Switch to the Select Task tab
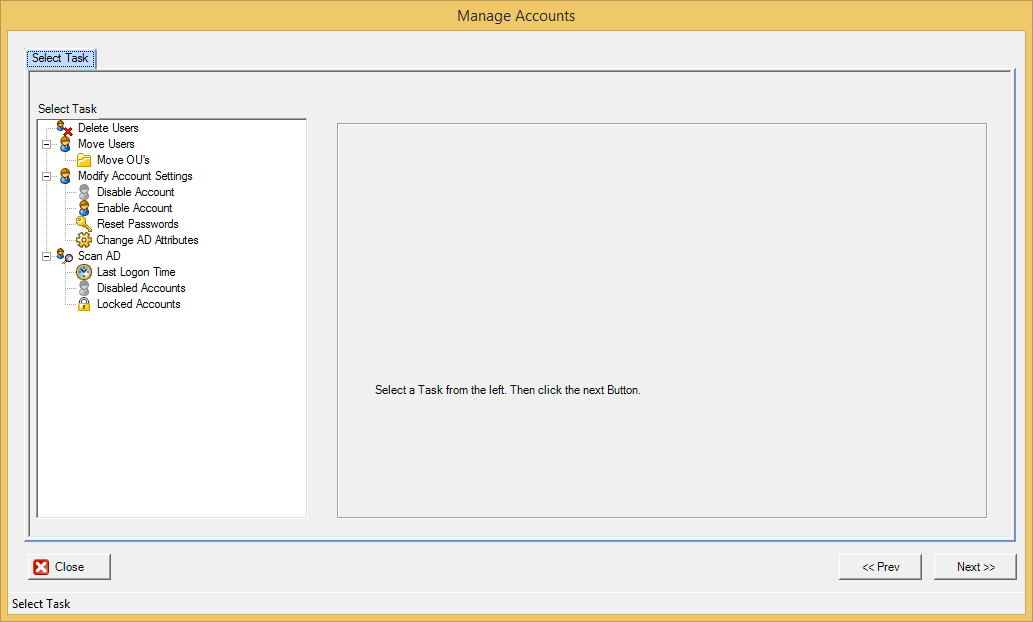This screenshot has height=622, width=1033. pyautogui.click(x=60, y=58)
